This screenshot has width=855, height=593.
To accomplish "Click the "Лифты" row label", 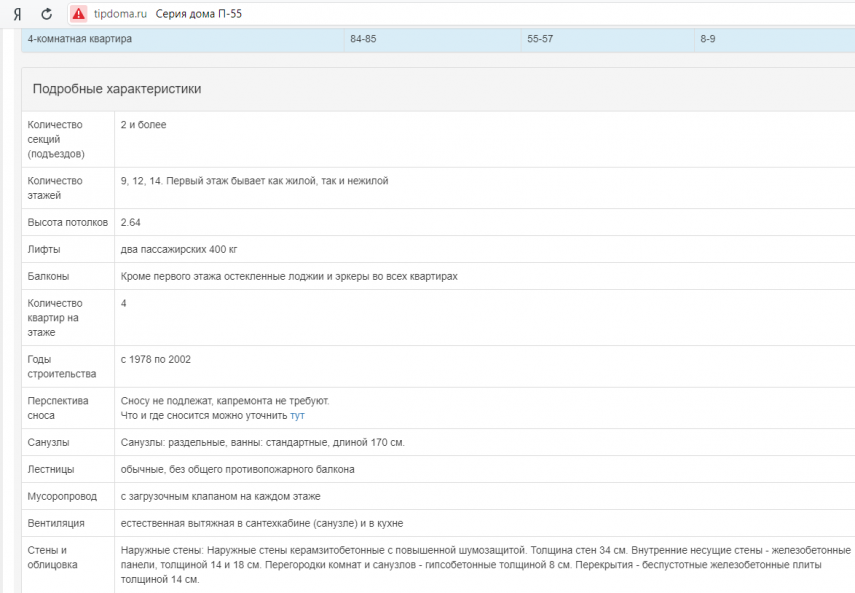I will pyautogui.click(x=45, y=249).
